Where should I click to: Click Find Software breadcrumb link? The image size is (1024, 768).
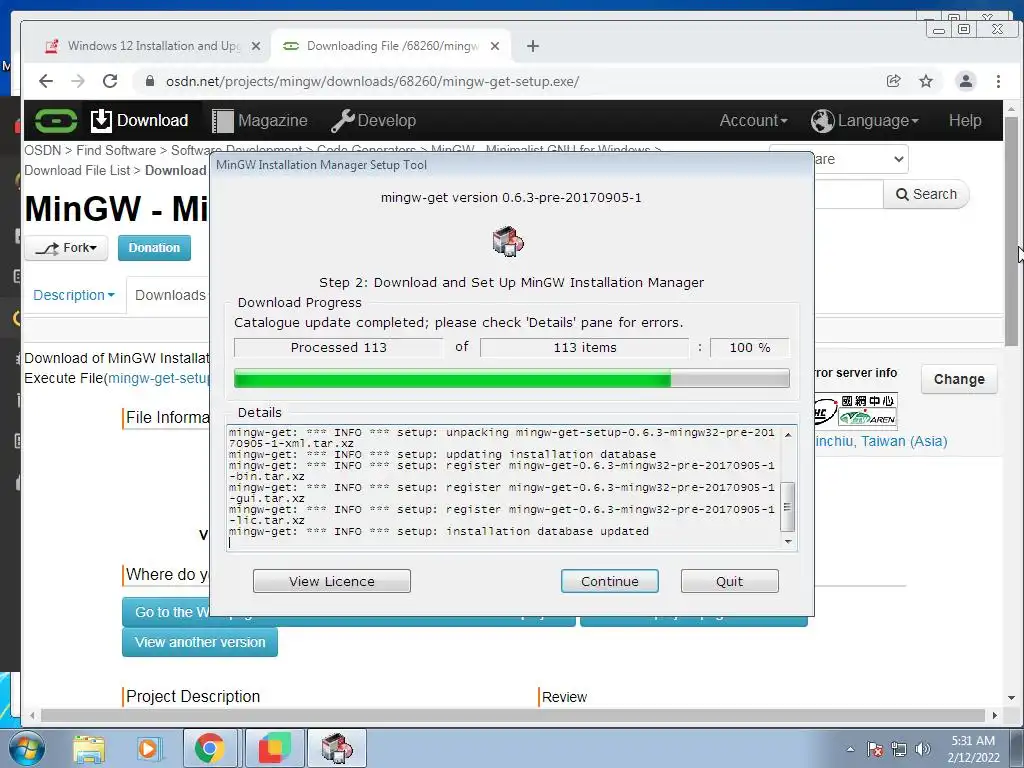pyautogui.click(x=116, y=150)
